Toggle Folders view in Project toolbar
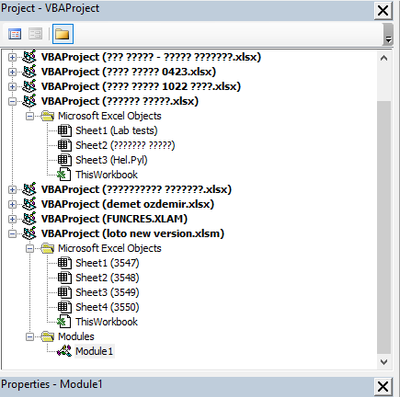Image resolution: width=400 pixels, height=397 pixels. (x=63, y=34)
